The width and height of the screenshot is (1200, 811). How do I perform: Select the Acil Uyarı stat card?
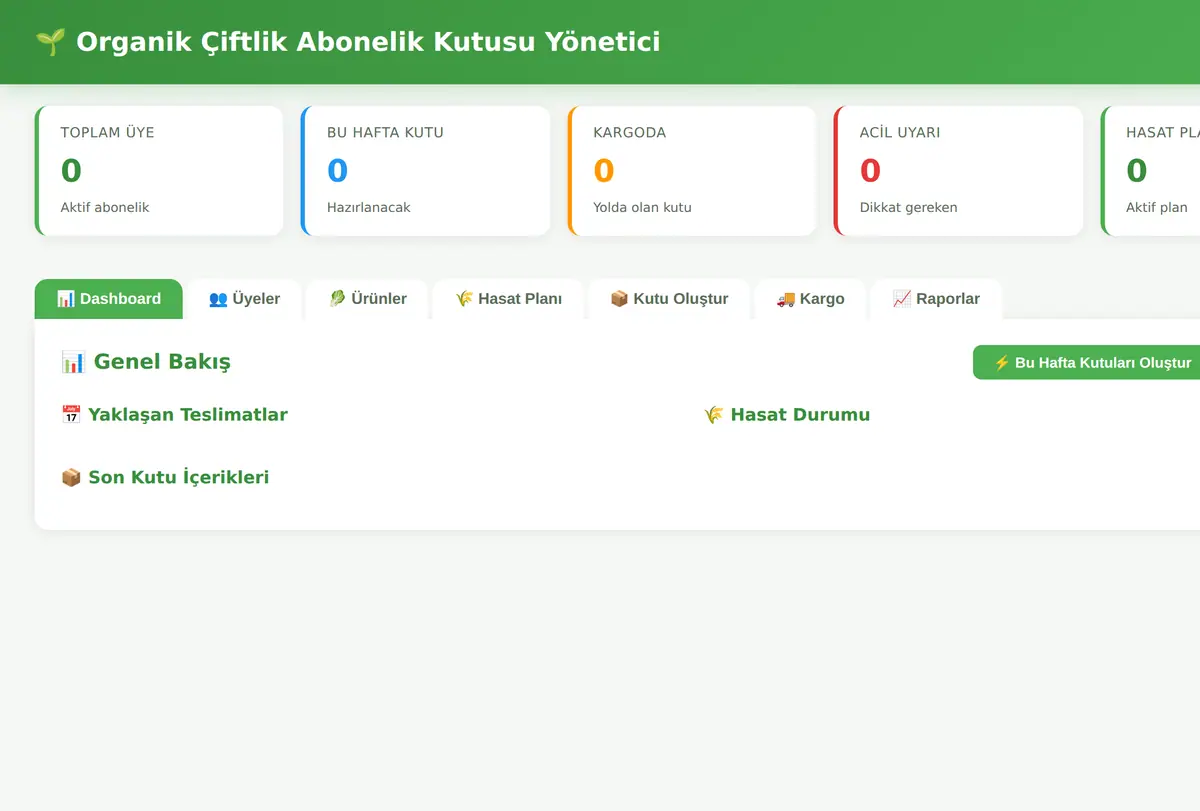pos(959,171)
